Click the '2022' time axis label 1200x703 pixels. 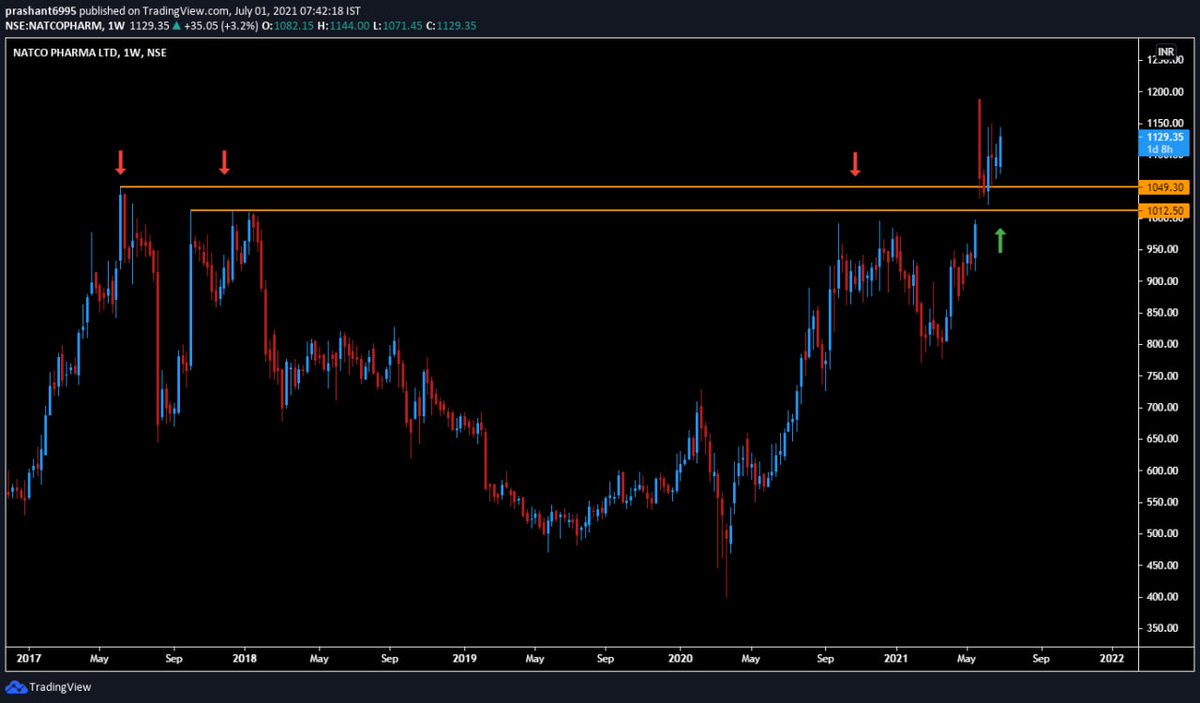(1112, 660)
